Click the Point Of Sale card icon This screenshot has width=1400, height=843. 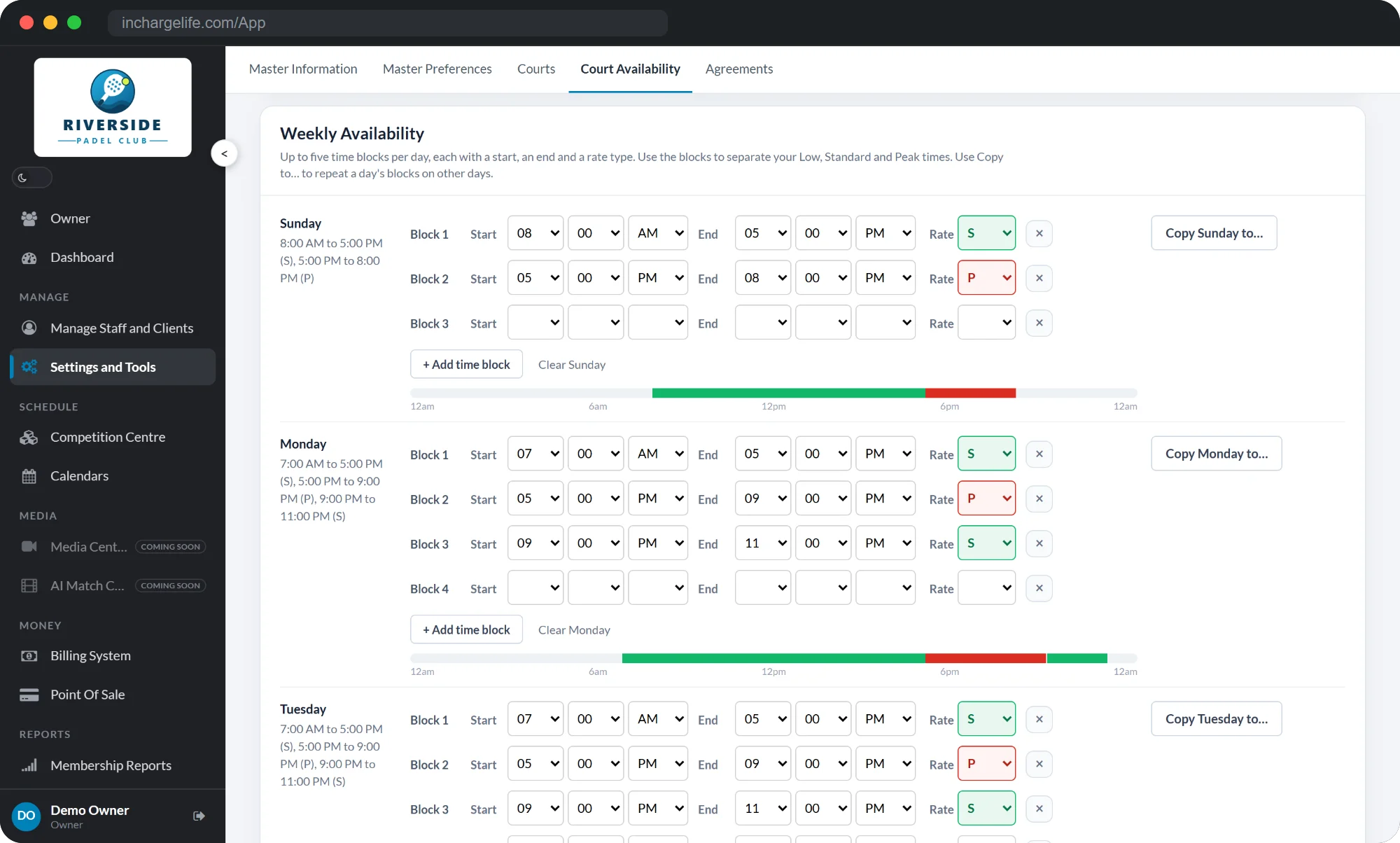[x=29, y=695]
